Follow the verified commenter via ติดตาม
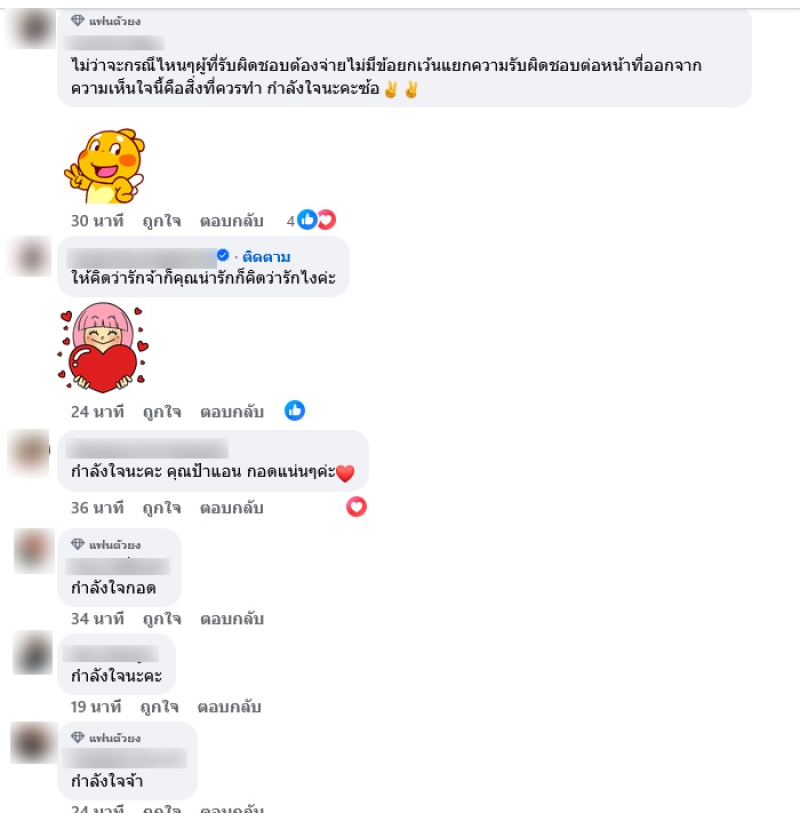The image size is (800, 813). 266,257
